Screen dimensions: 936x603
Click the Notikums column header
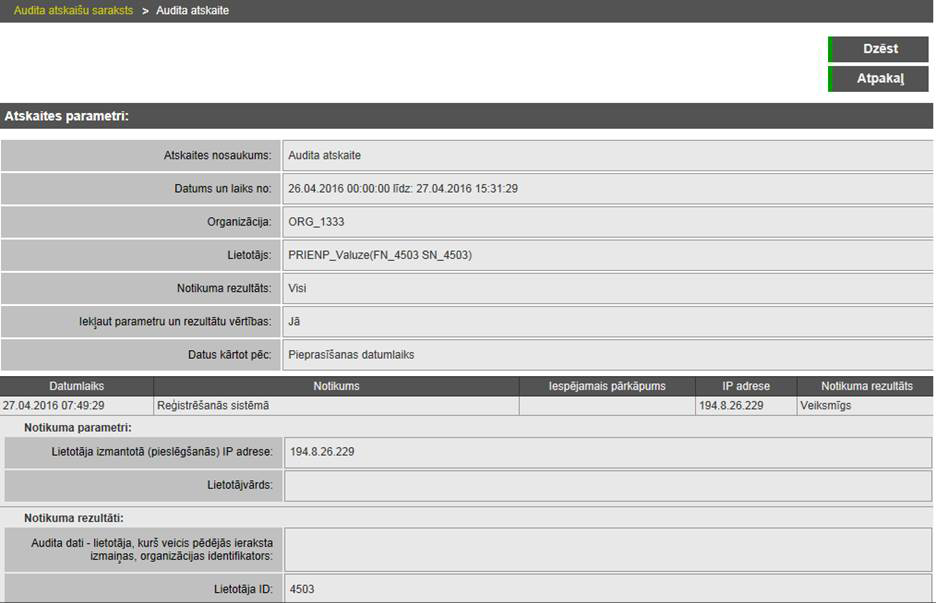coord(336,386)
